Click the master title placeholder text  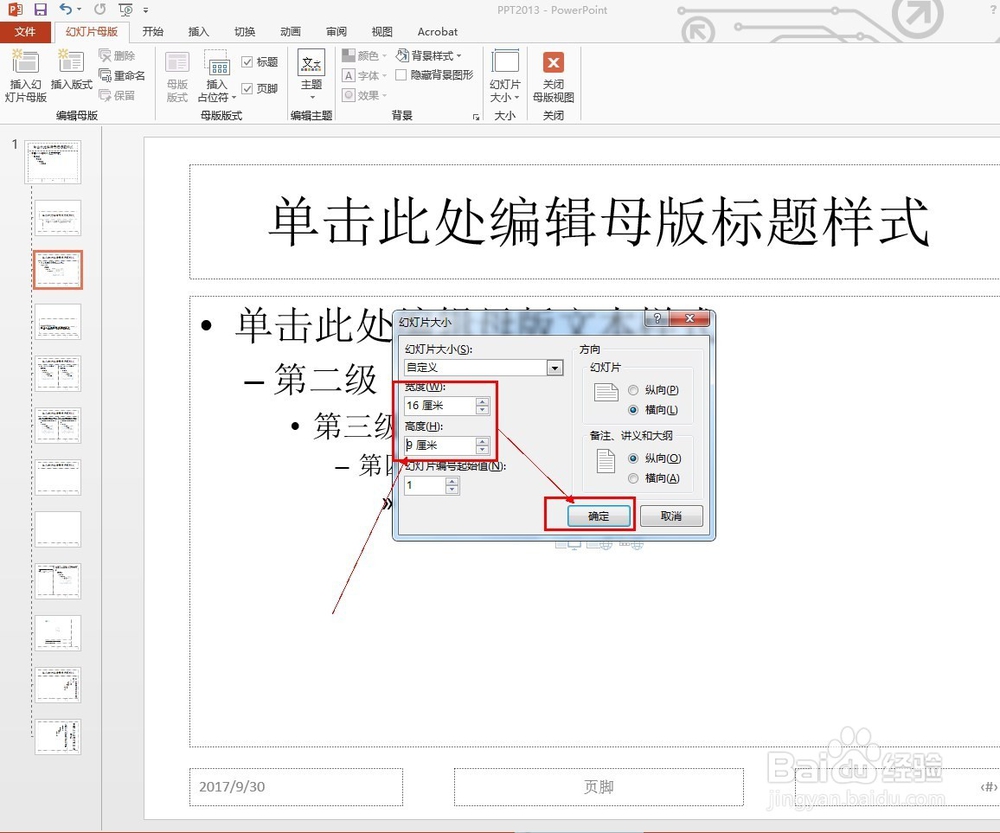coord(598,221)
